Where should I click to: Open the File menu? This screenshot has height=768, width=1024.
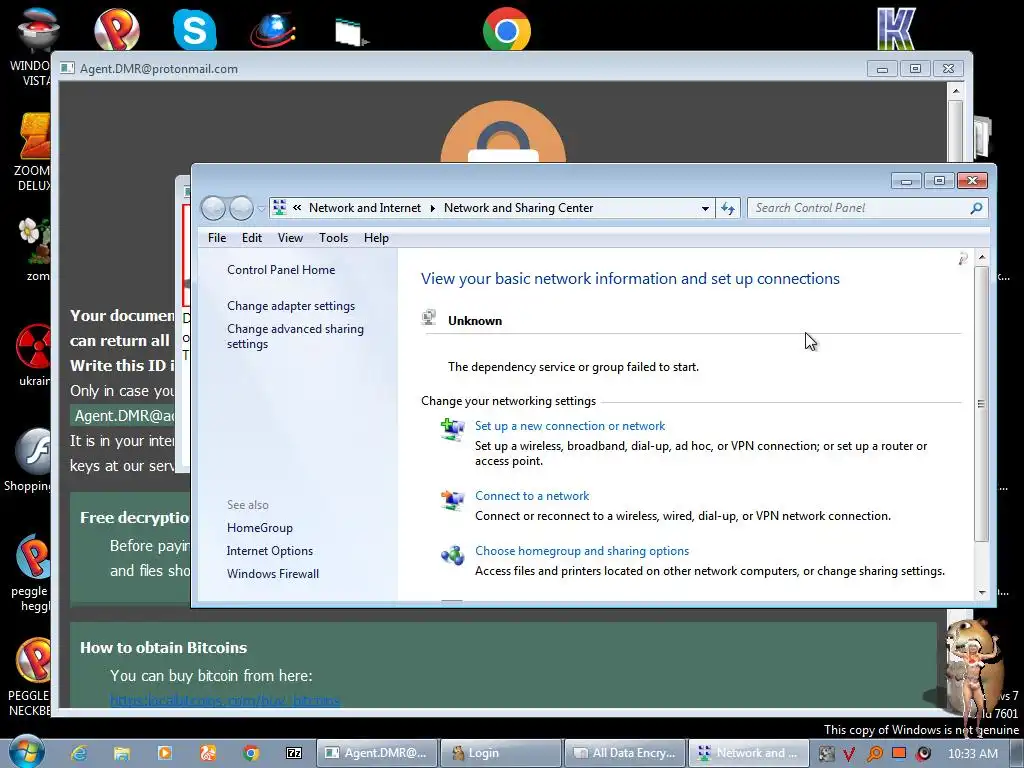pyautogui.click(x=217, y=238)
